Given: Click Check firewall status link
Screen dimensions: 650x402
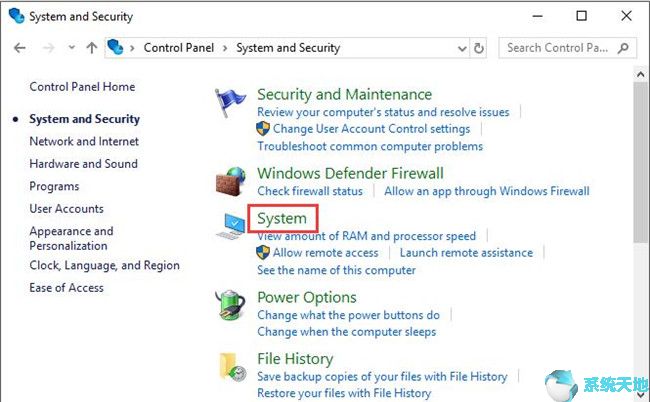Looking at the screenshot, I should pyautogui.click(x=310, y=191).
